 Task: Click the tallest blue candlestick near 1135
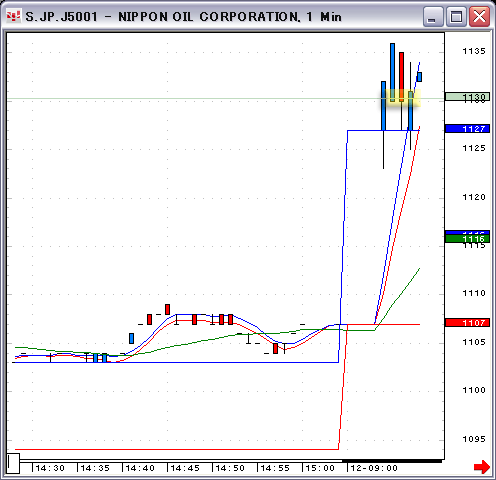[393, 72]
